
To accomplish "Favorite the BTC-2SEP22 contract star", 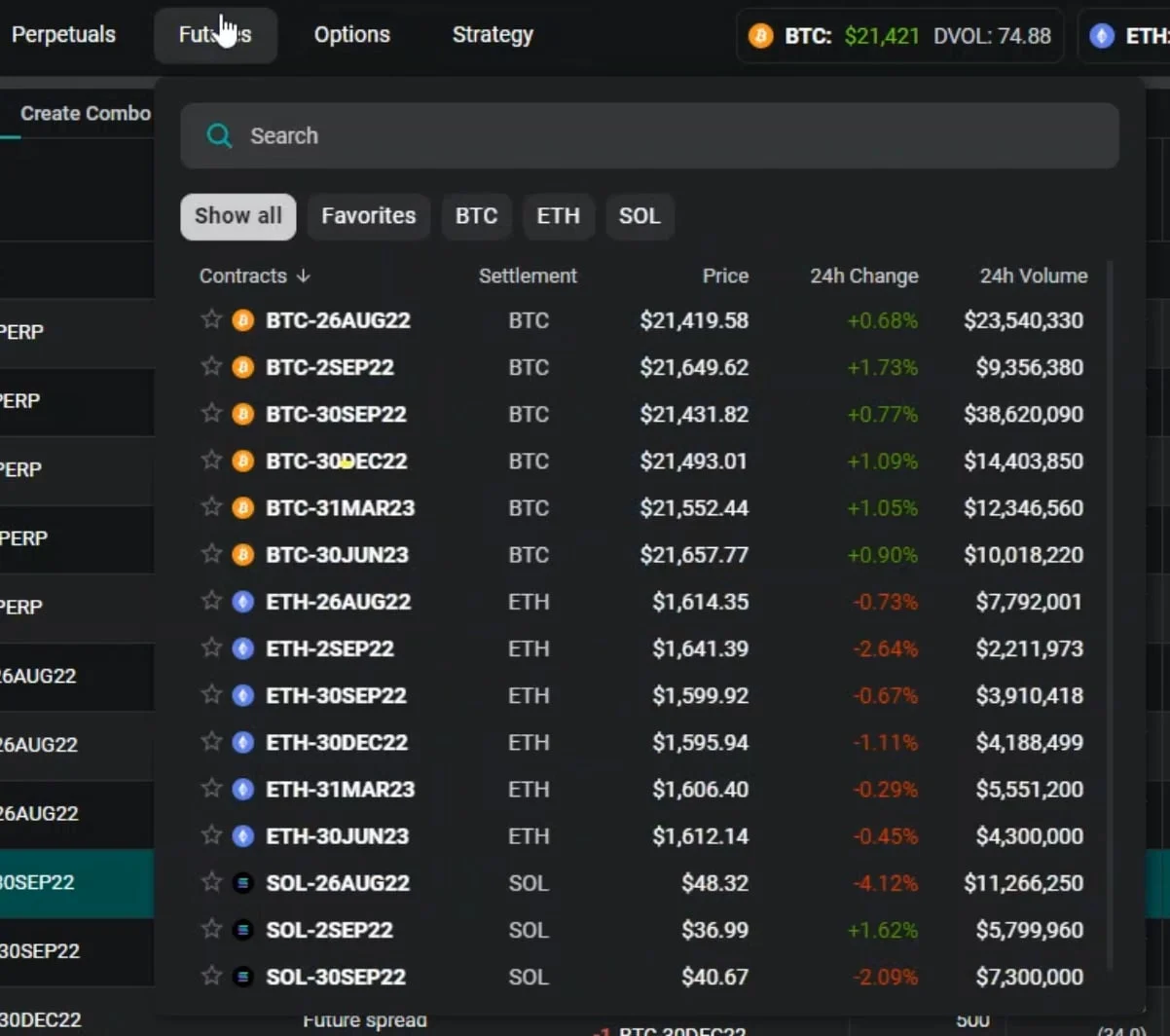I will (x=211, y=366).
